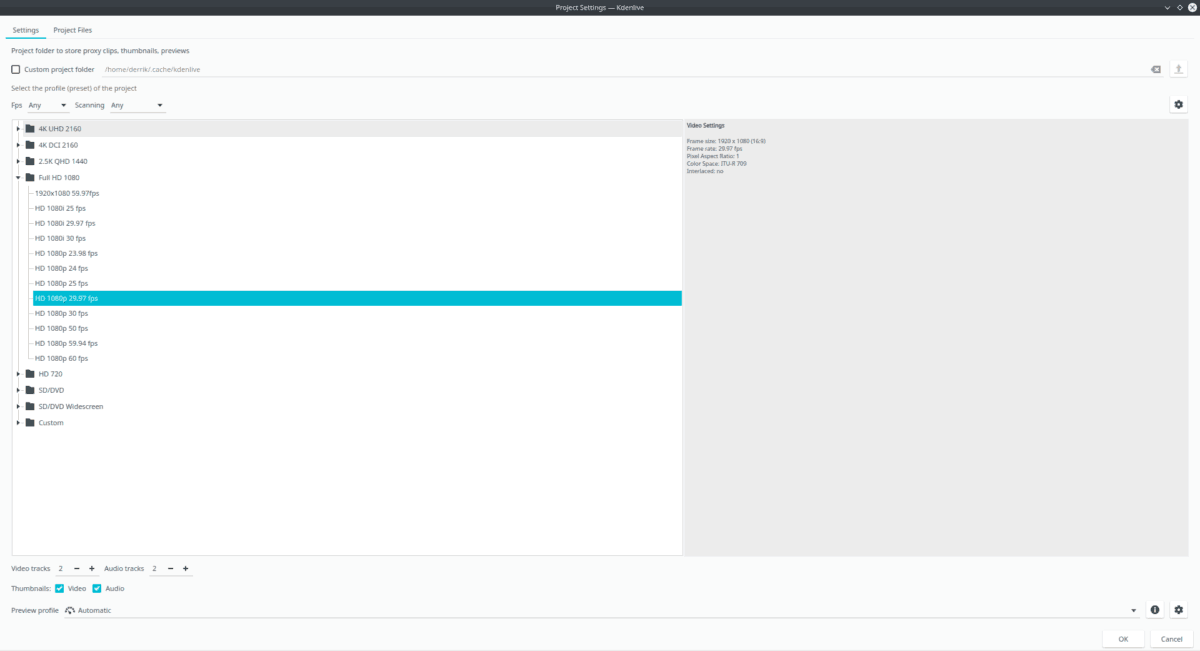Show info about the preview profile
The width and height of the screenshot is (1200, 651).
(x=1155, y=609)
